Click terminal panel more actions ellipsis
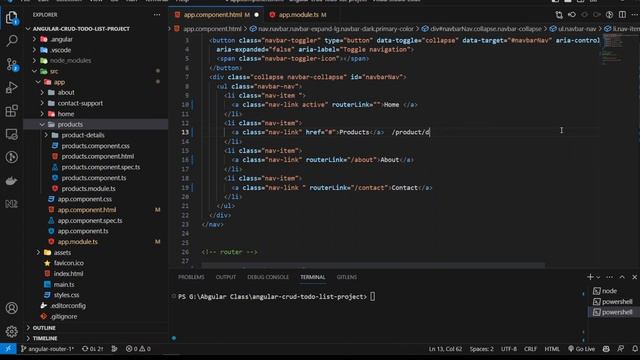 tap(609, 277)
